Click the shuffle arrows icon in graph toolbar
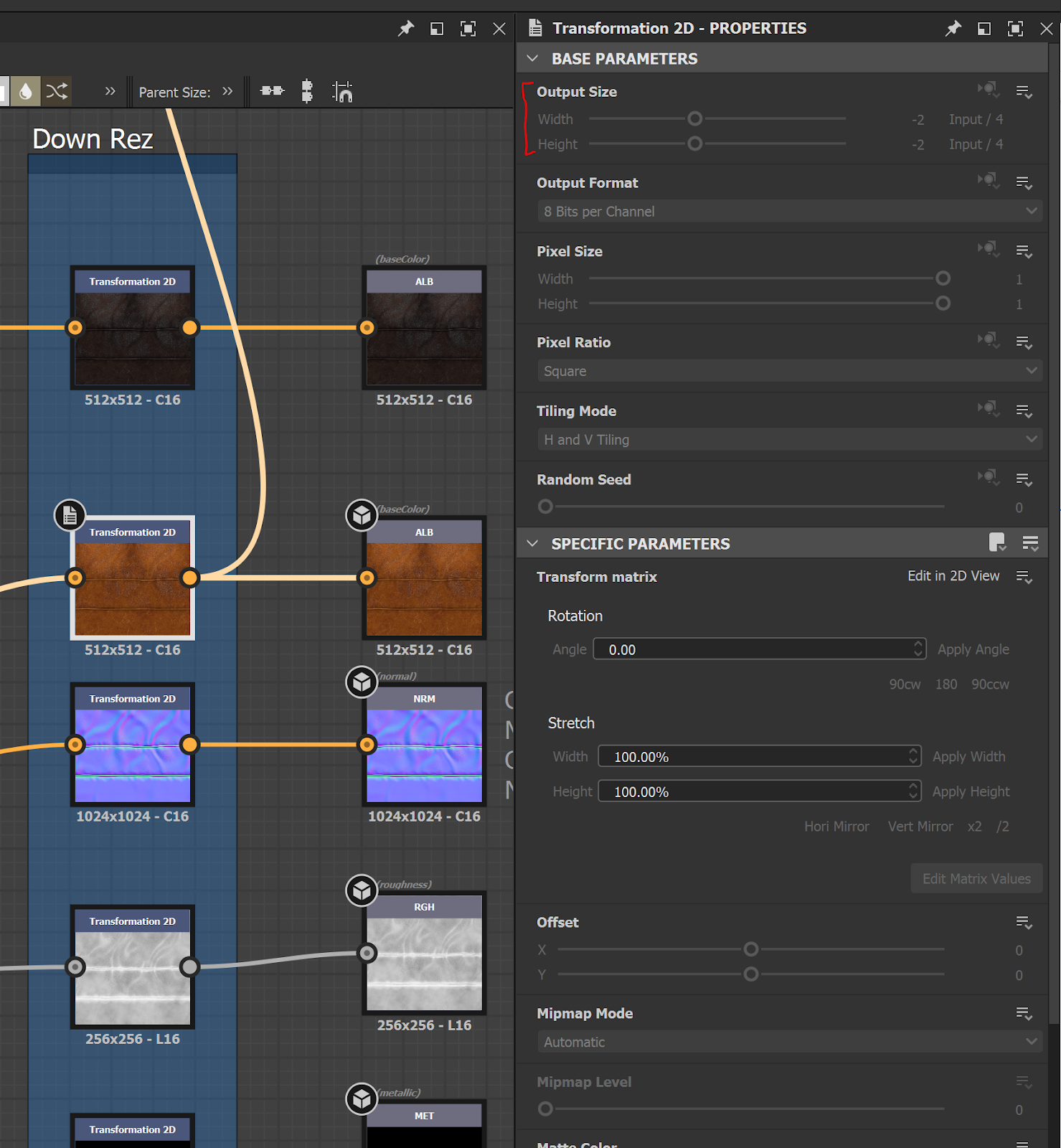Screen dimensions: 1061x1148 [x=57, y=91]
